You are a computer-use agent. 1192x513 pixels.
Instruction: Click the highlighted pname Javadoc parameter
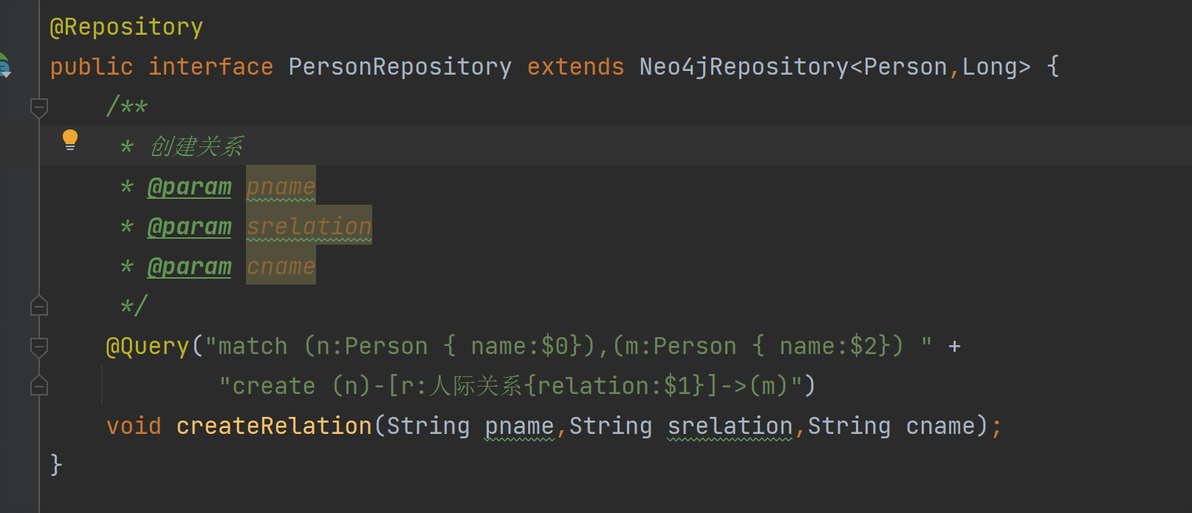(x=281, y=187)
